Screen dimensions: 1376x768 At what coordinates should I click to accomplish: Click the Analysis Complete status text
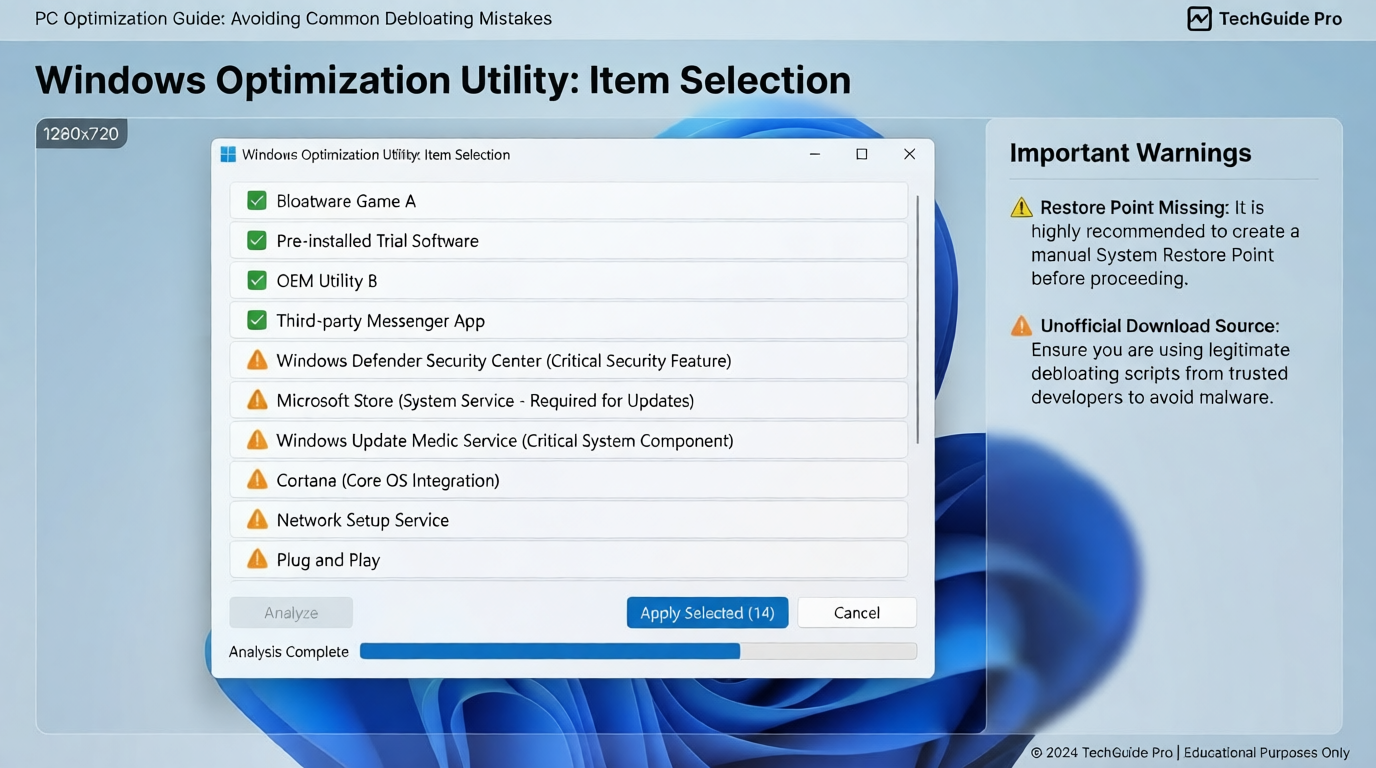(x=289, y=652)
